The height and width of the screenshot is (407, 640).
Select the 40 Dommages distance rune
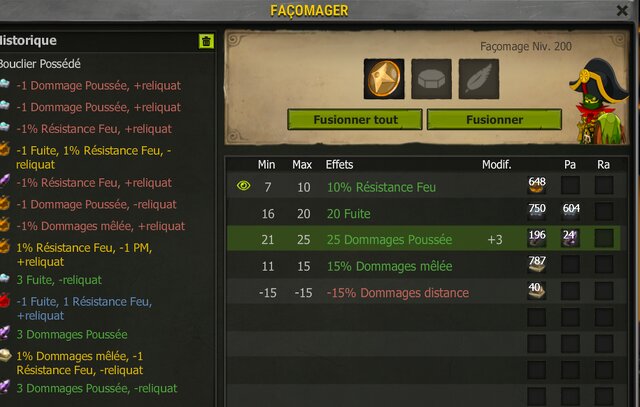coord(537,291)
